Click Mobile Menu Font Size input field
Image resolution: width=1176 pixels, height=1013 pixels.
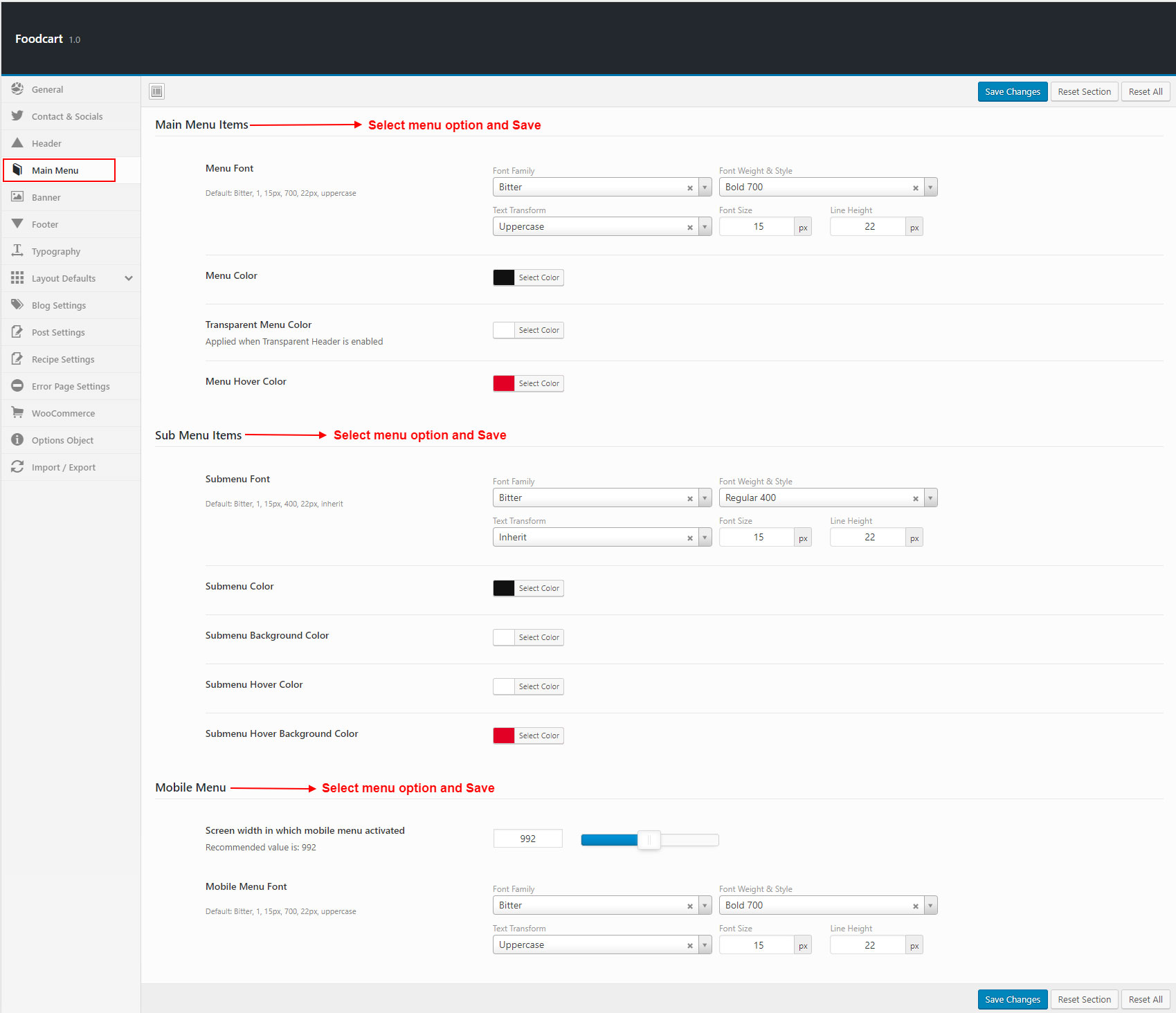pyautogui.click(x=757, y=945)
